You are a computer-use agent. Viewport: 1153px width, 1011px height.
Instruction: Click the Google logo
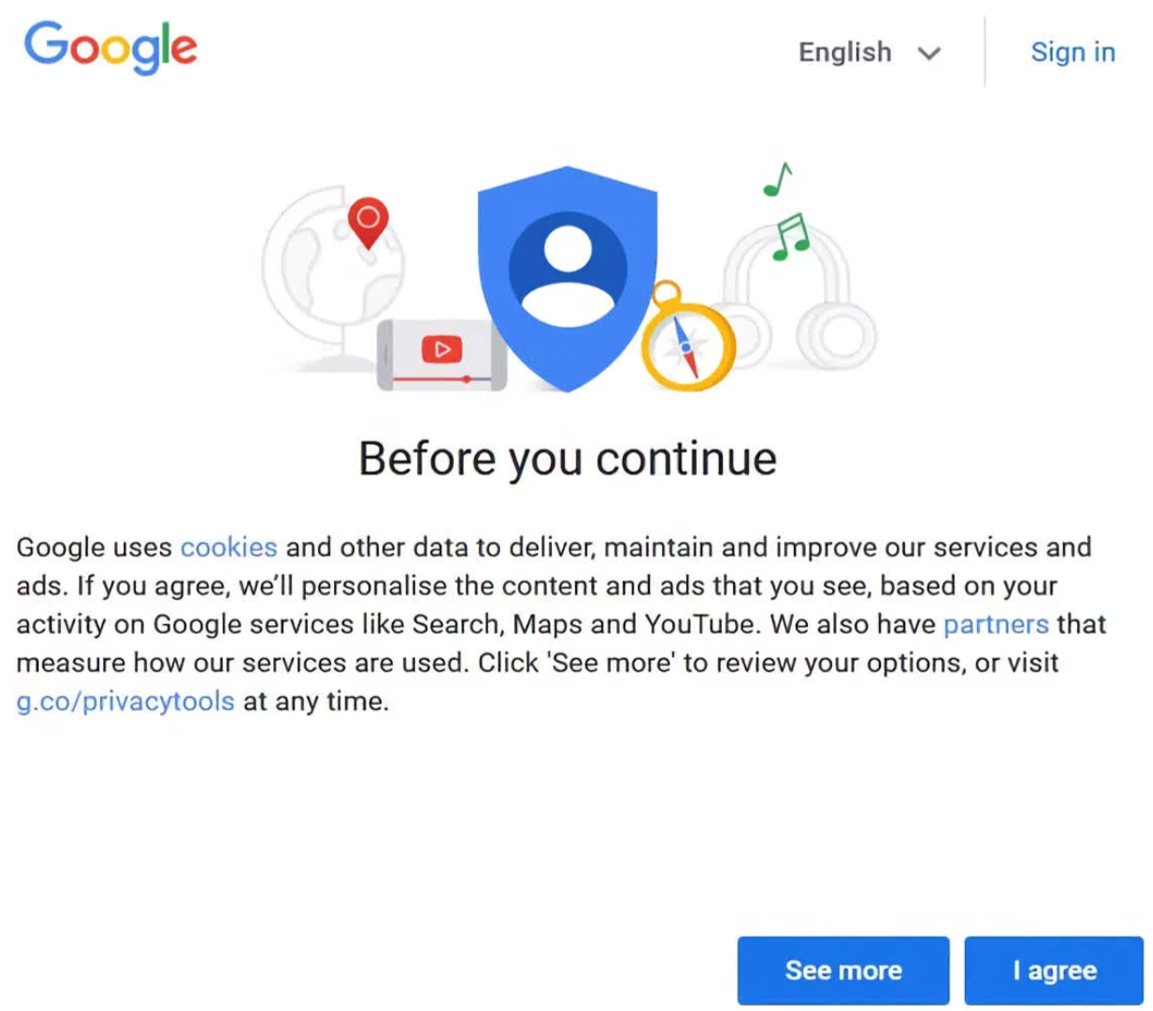pos(110,48)
